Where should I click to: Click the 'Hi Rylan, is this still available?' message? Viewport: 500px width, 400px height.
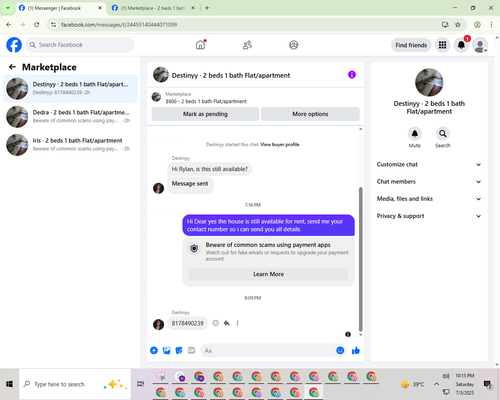click(210, 169)
